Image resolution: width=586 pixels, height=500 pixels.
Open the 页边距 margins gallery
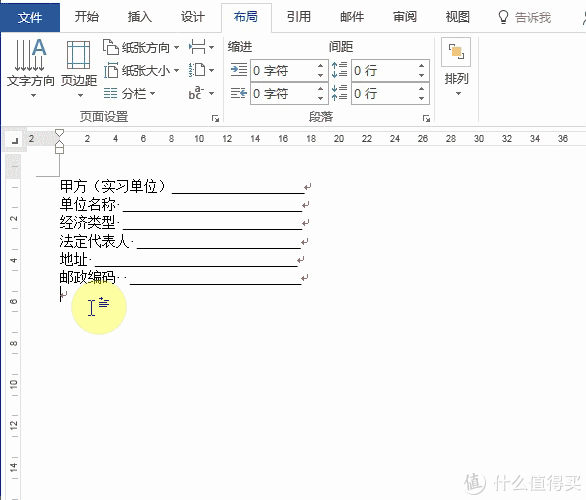(x=79, y=68)
